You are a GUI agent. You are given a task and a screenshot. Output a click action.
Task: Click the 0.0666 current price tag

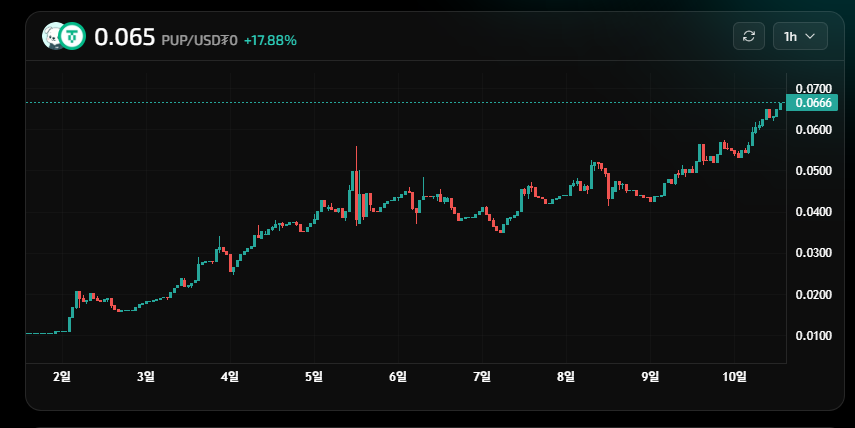[812, 103]
